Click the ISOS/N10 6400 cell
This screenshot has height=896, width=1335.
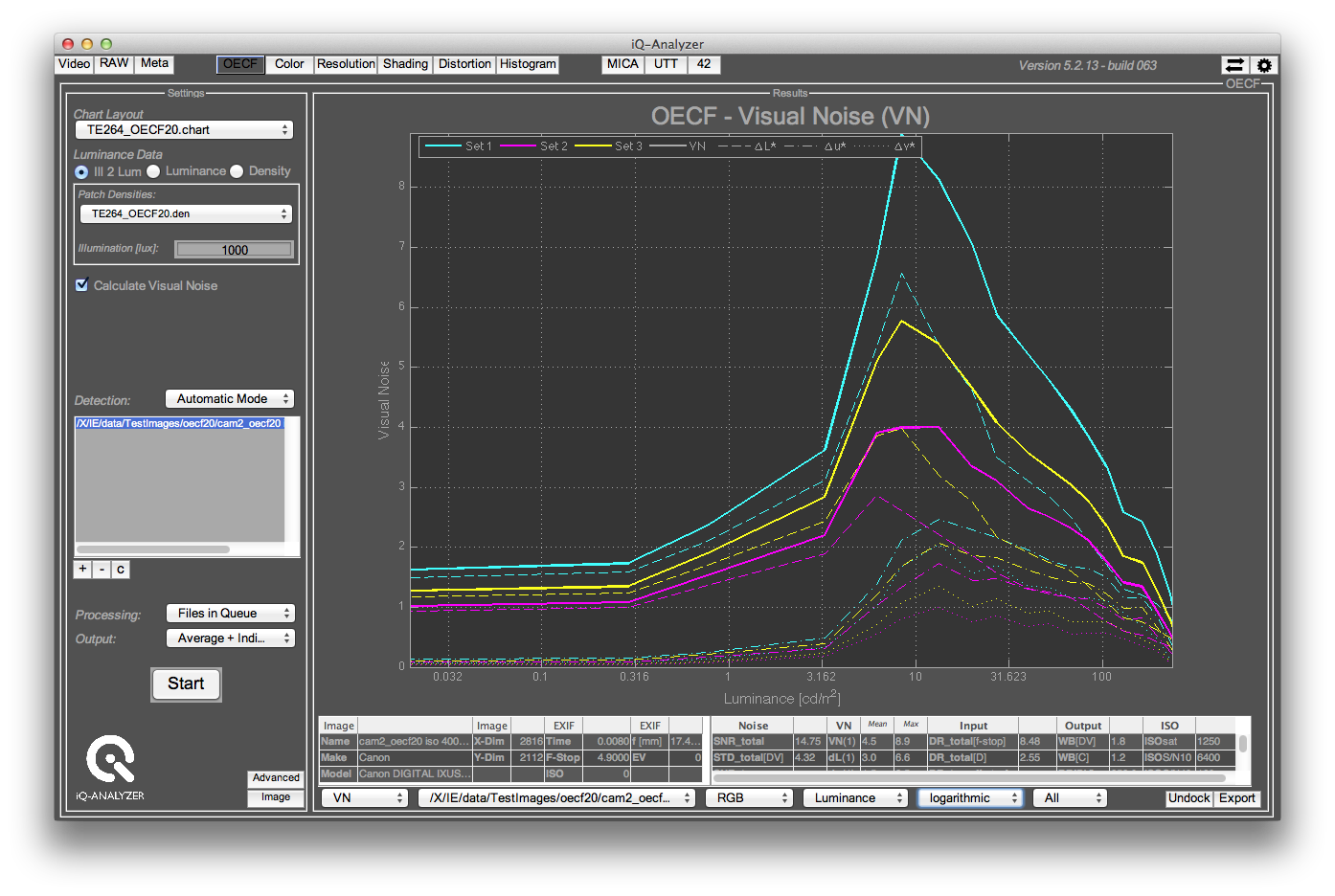pos(1214,758)
